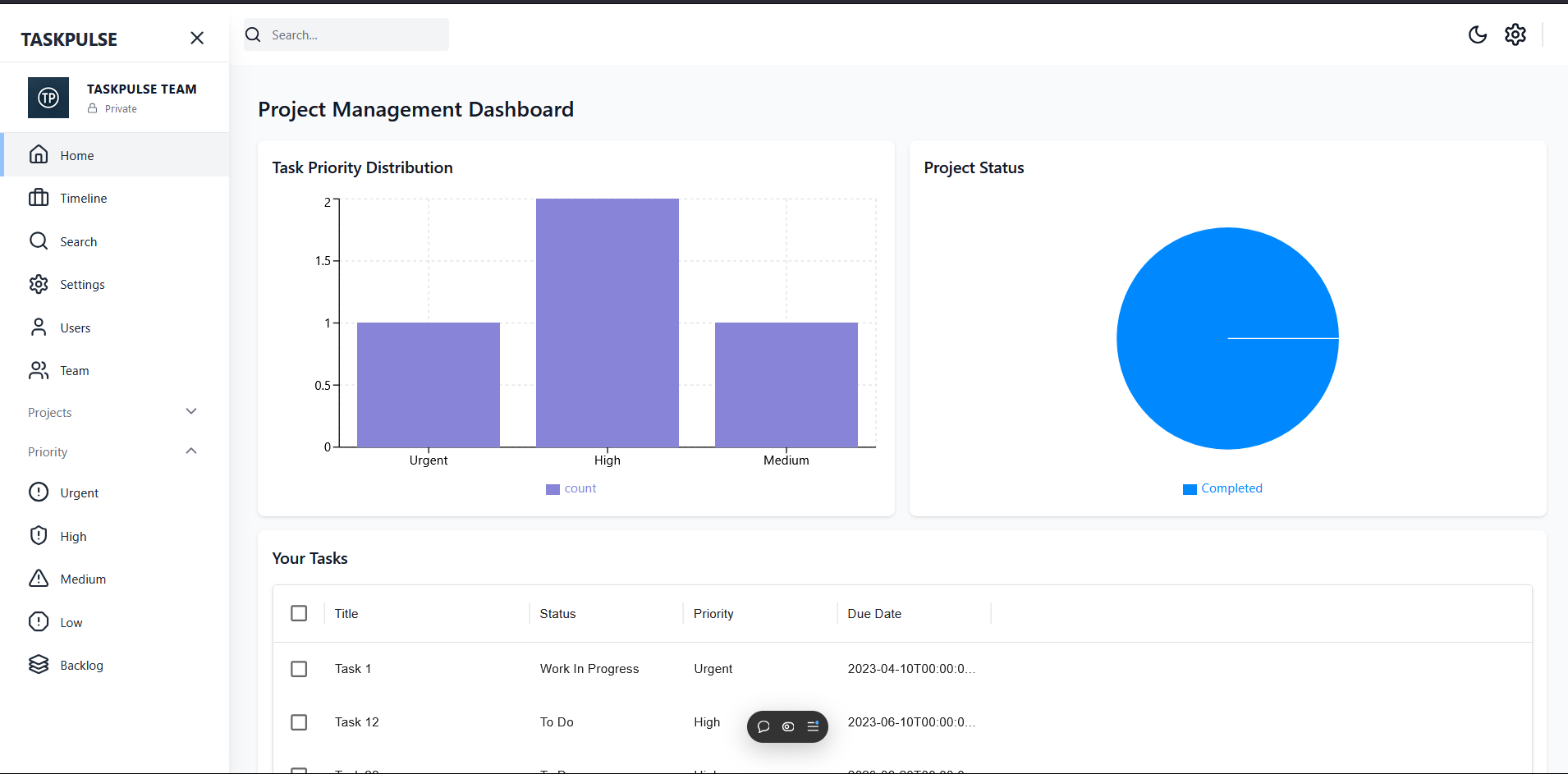
Task: Click inside the Search input field
Action: (353, 34)
